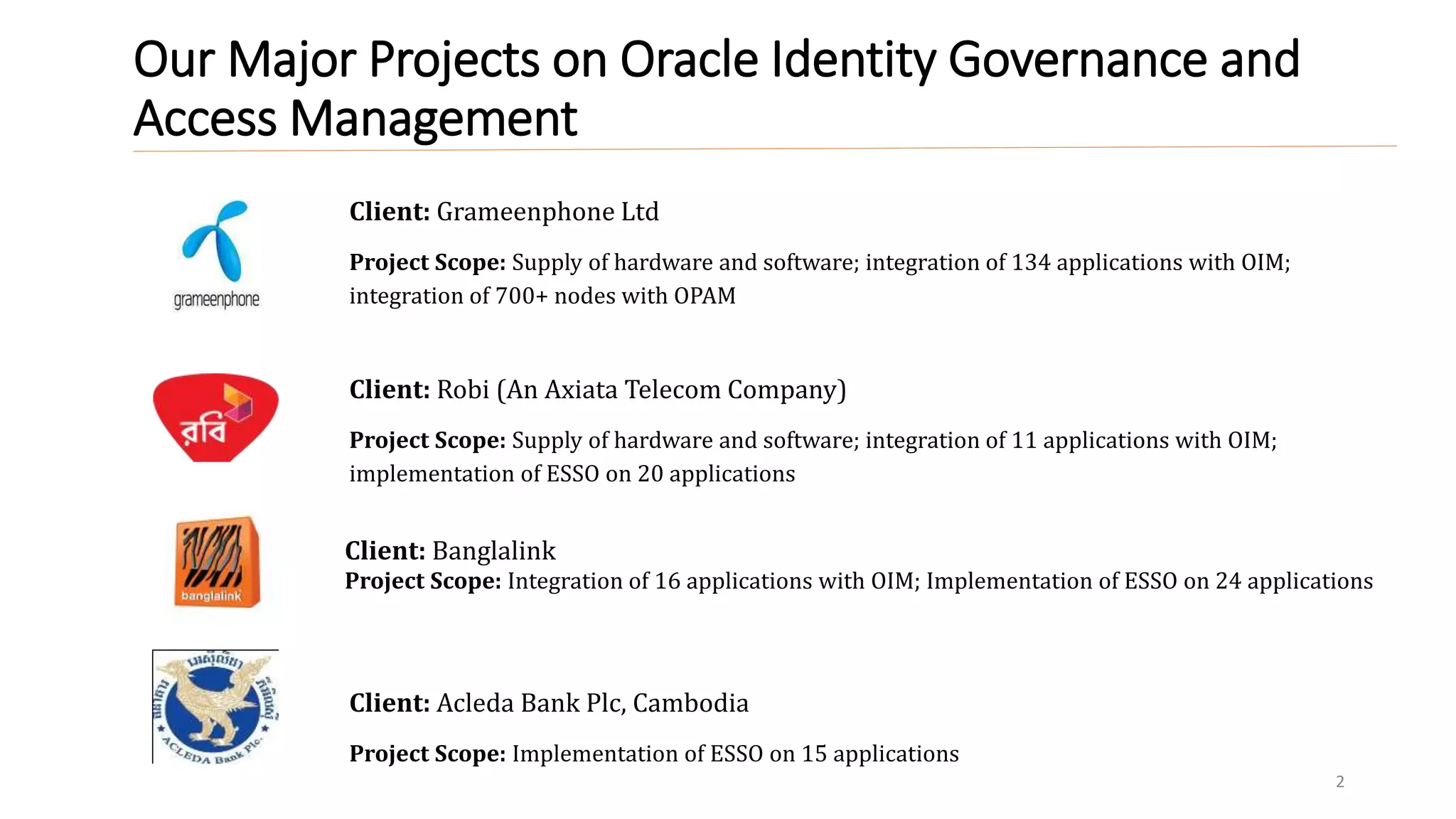The height and width of the screenshot is (819, 1456).
Task: Click the grameenphone wordmark under the logo
Action: point(217,299)
